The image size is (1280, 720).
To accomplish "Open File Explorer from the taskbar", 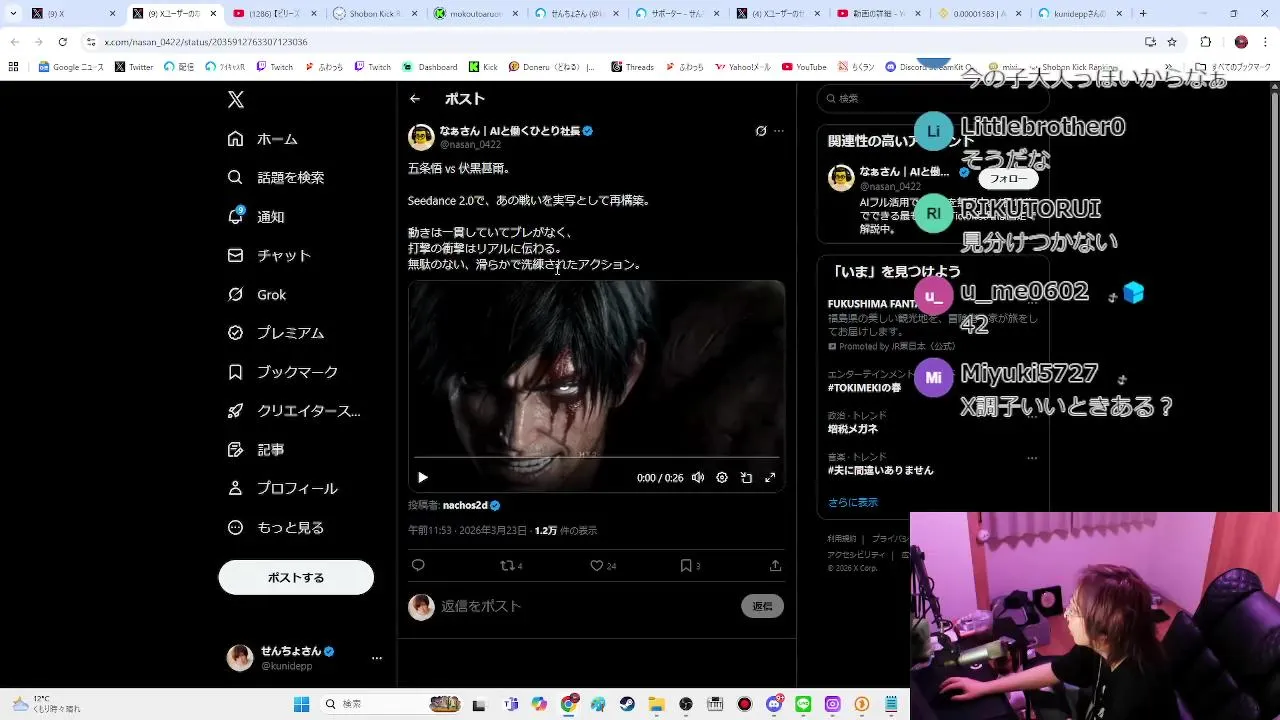I will coord(655,704).
